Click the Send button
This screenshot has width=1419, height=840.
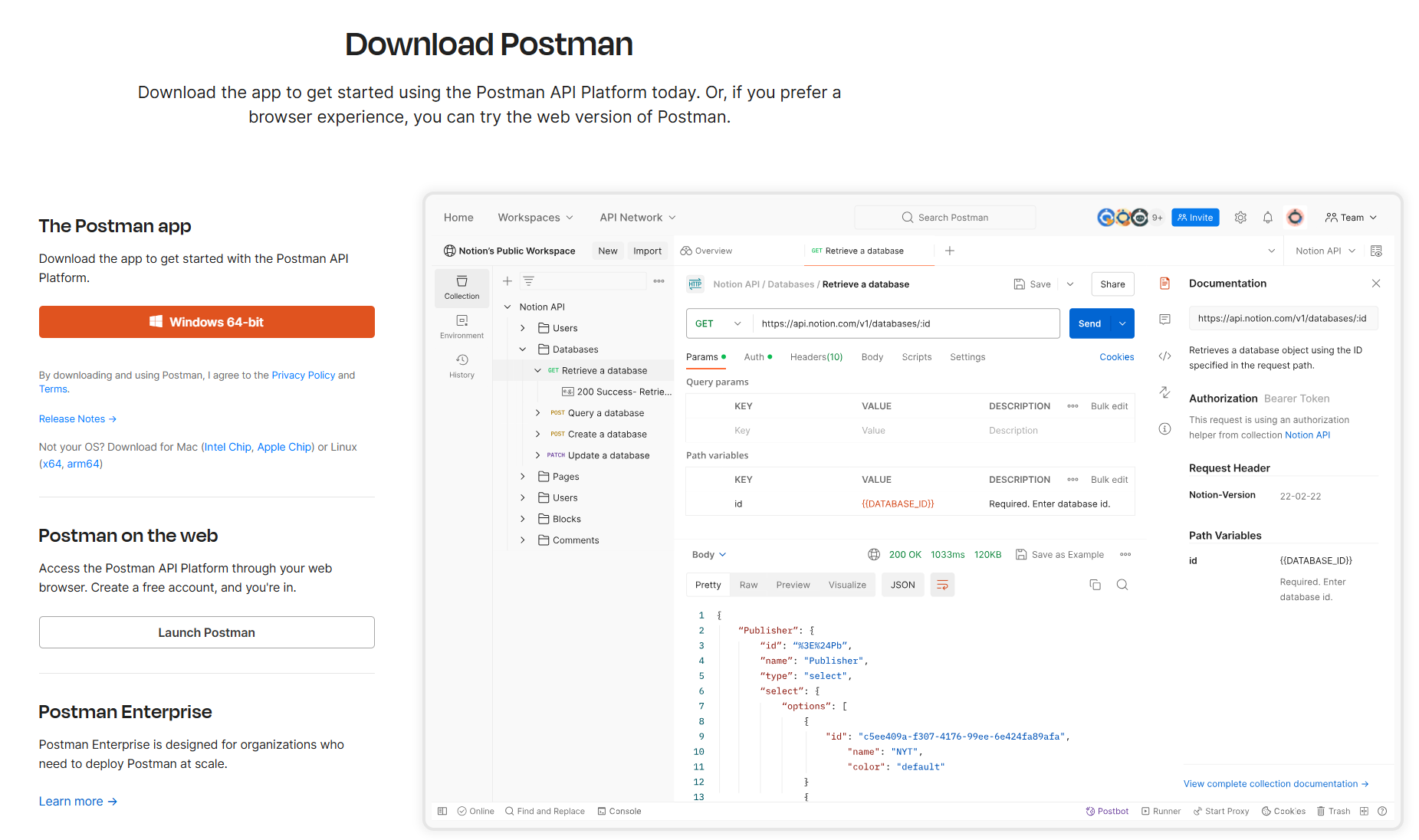tap(1089, 323)
